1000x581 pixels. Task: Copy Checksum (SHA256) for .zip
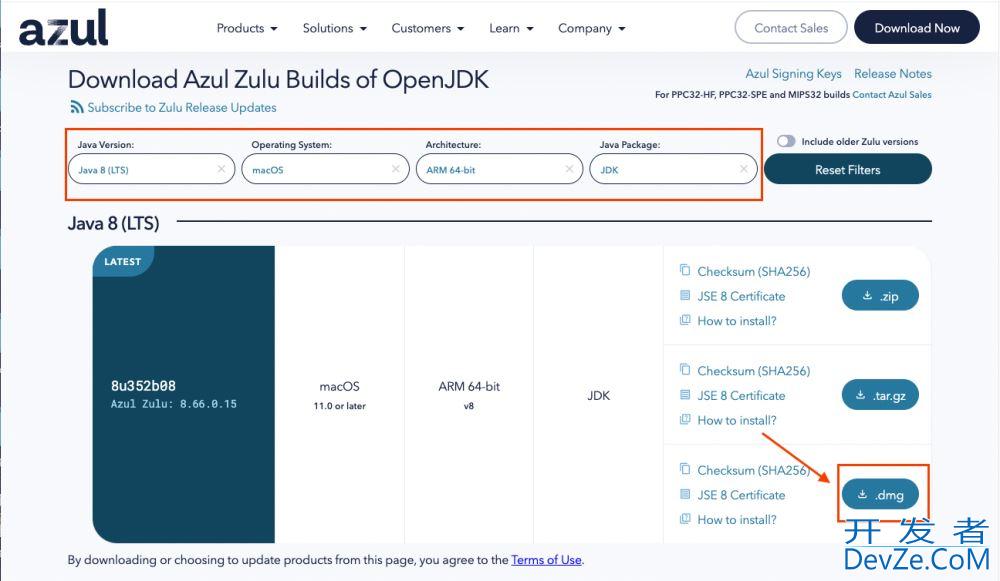(754, 271)
